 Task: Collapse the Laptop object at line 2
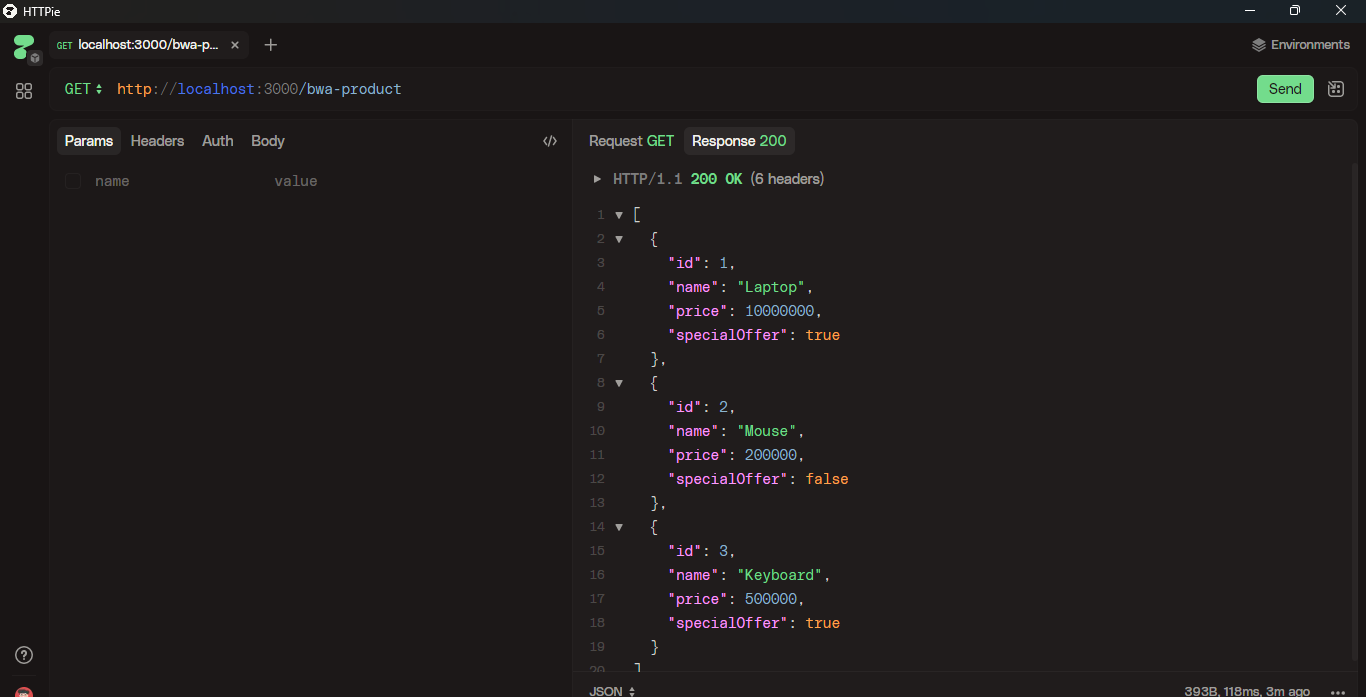pyautogui.click(x=619, y=238)
